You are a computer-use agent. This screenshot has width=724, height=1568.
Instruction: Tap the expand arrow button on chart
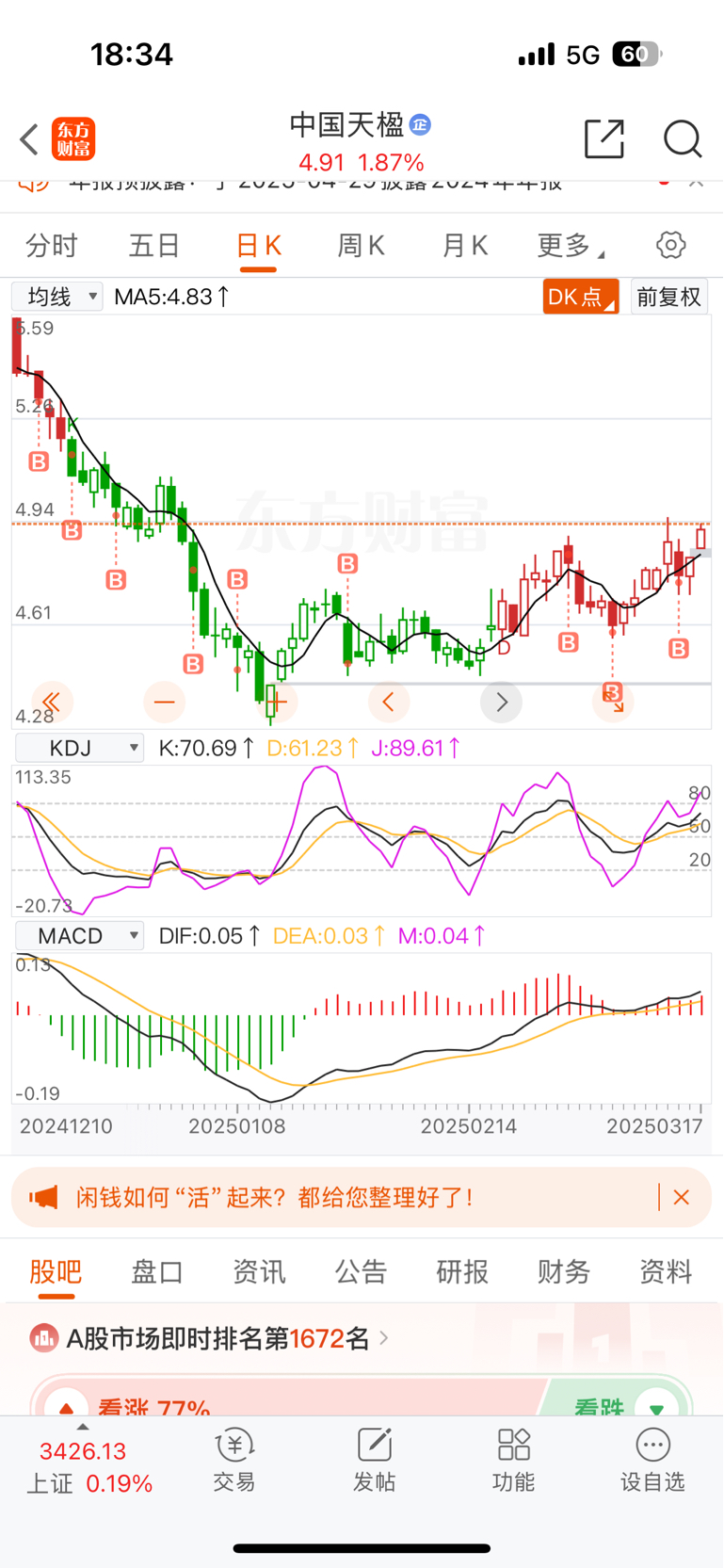(x=614, y=702)
